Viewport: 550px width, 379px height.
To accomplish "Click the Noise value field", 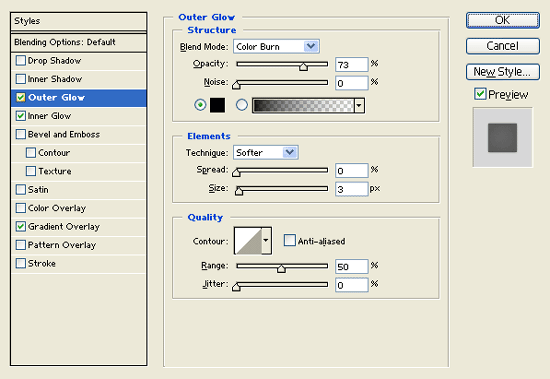I will (351, 83).
